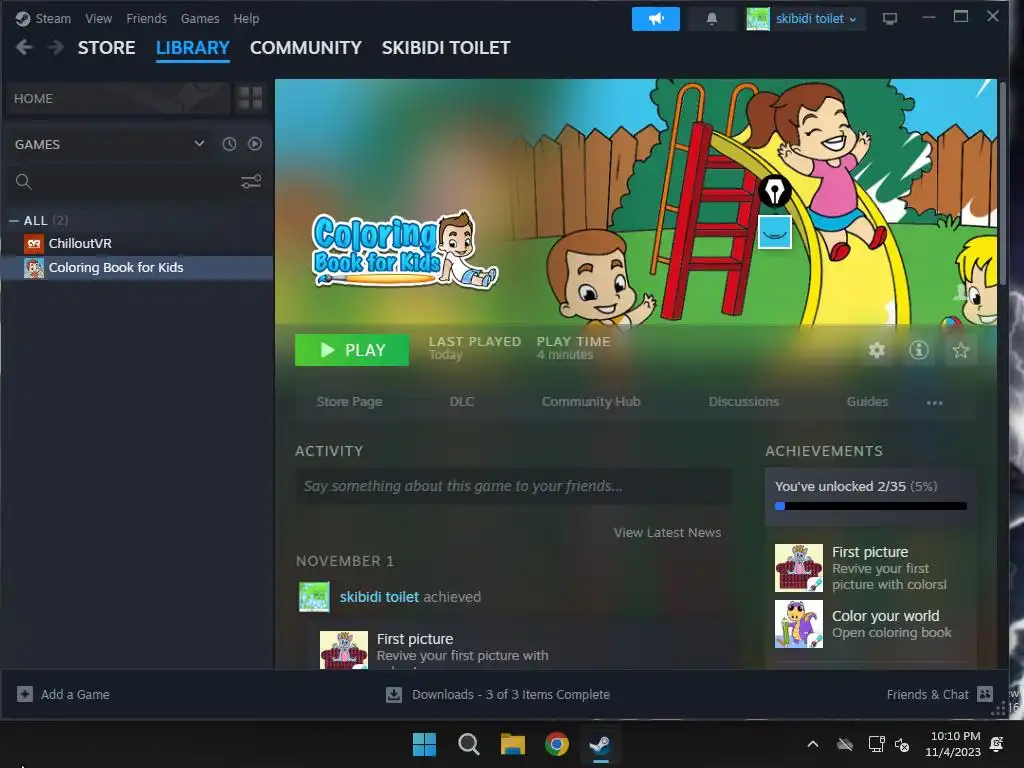Image resolution: width=1024 pixels, height=768 pixels.
Task: Open the Friends menu
Action: click(x=146, y=18)
